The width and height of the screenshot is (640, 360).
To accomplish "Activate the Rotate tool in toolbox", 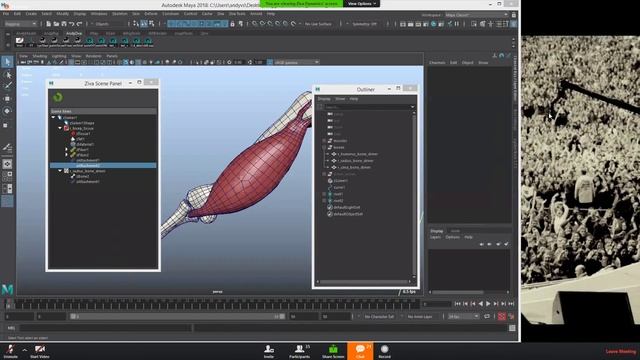I will click(x=7, y=111).
